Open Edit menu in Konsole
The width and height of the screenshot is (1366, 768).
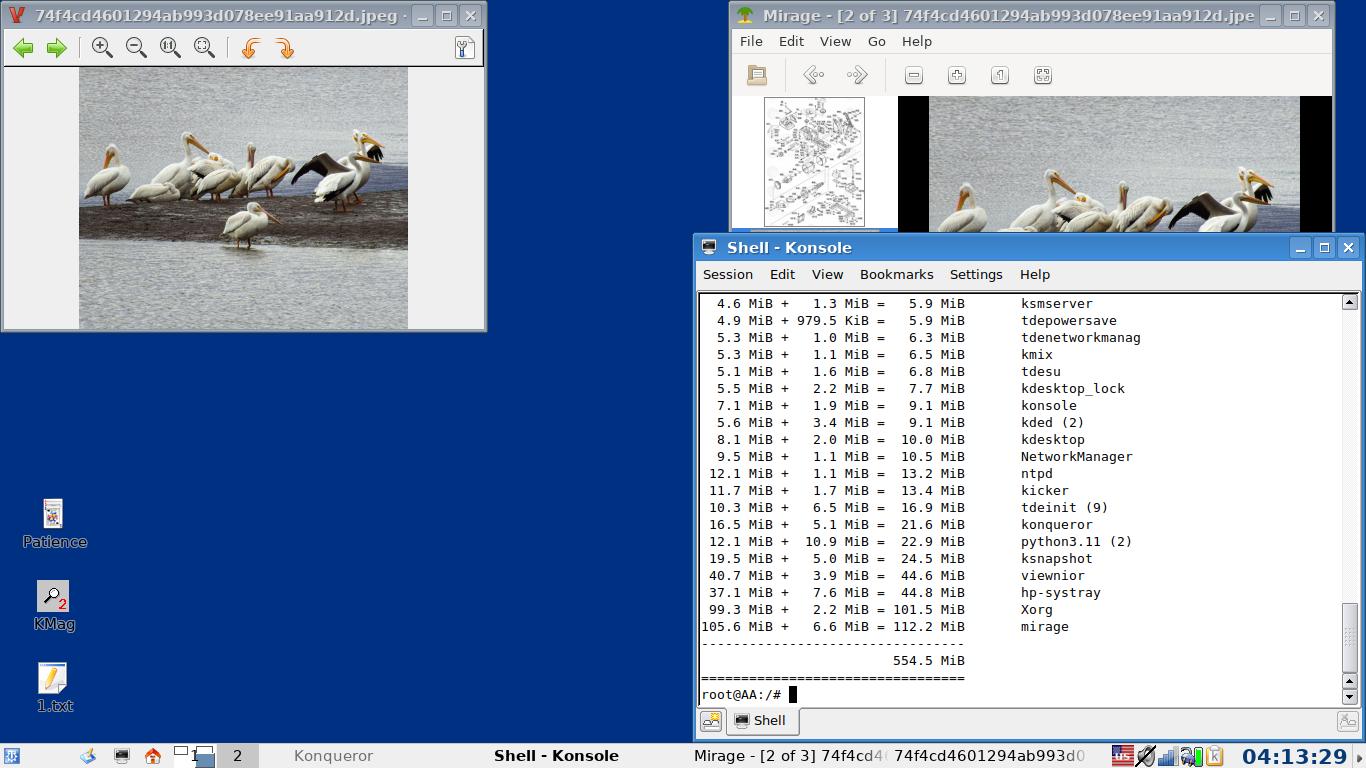point(782,274)
